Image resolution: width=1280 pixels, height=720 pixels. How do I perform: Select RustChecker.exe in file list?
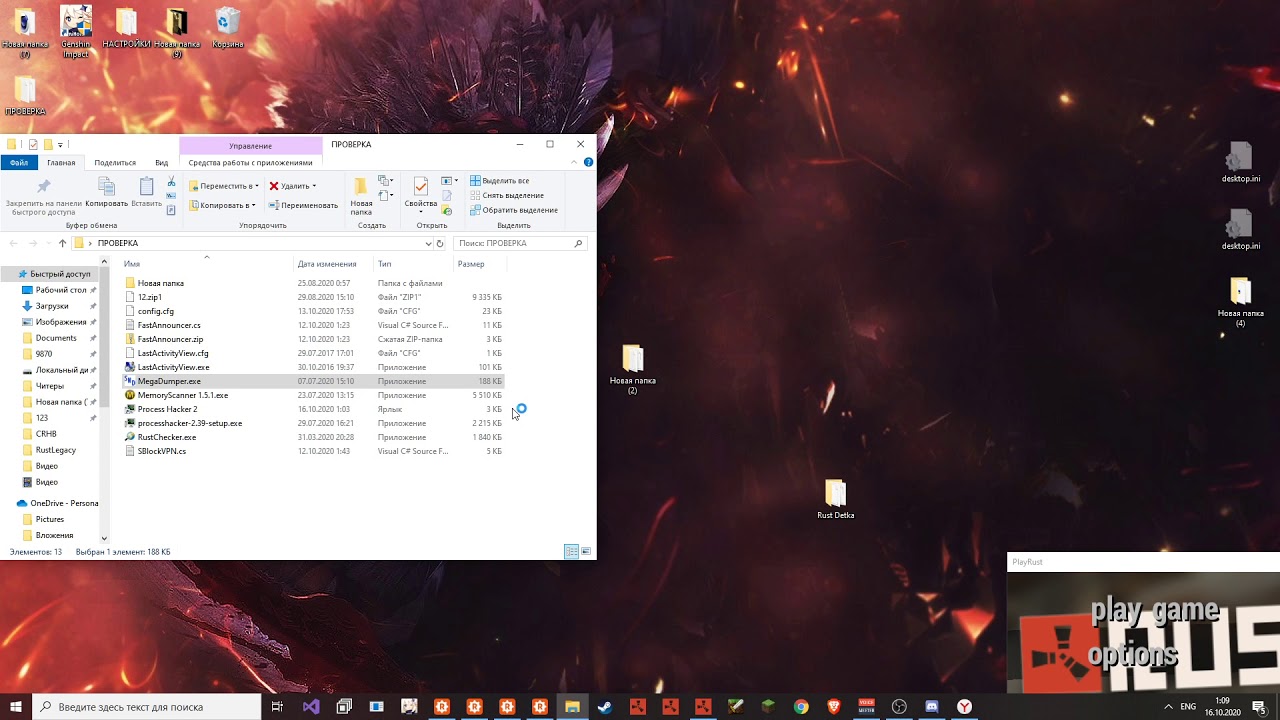[x=166, y=437]
